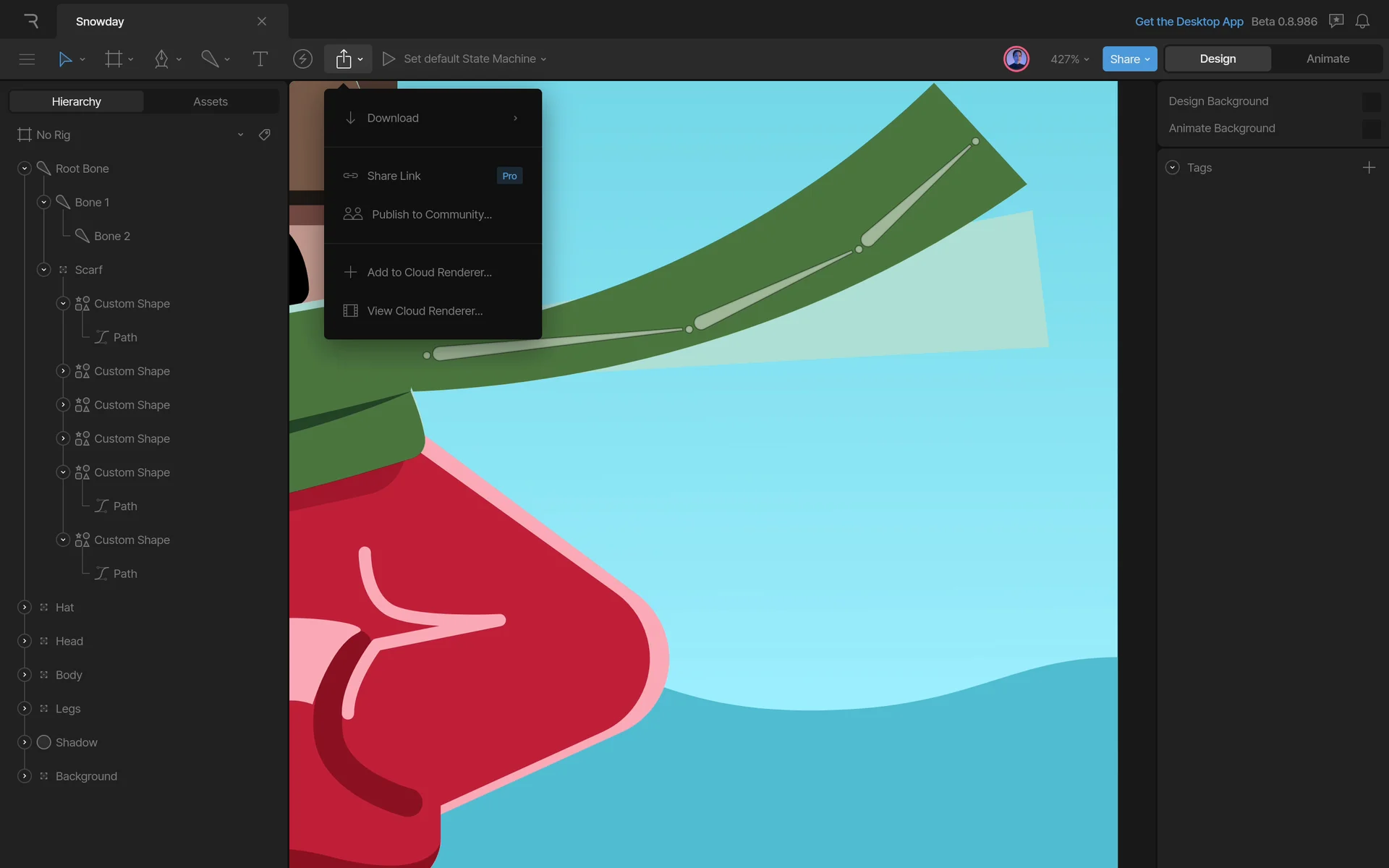Play the default State Machine
This screenshot has width=1389, height=868.
(388, 59)
